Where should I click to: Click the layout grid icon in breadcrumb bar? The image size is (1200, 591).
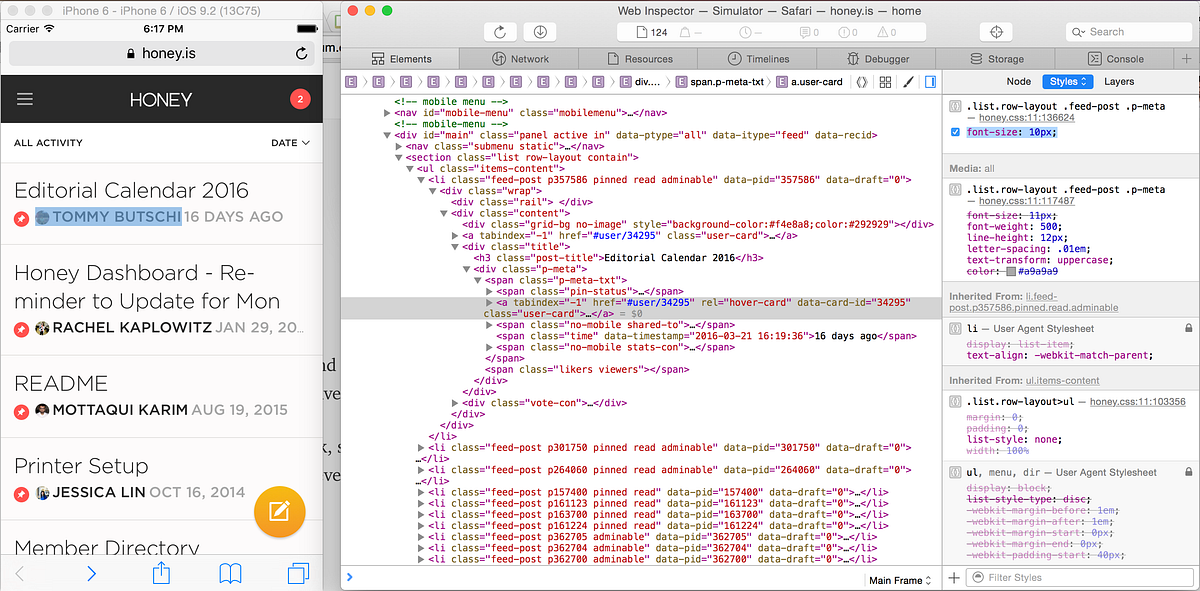886,82
